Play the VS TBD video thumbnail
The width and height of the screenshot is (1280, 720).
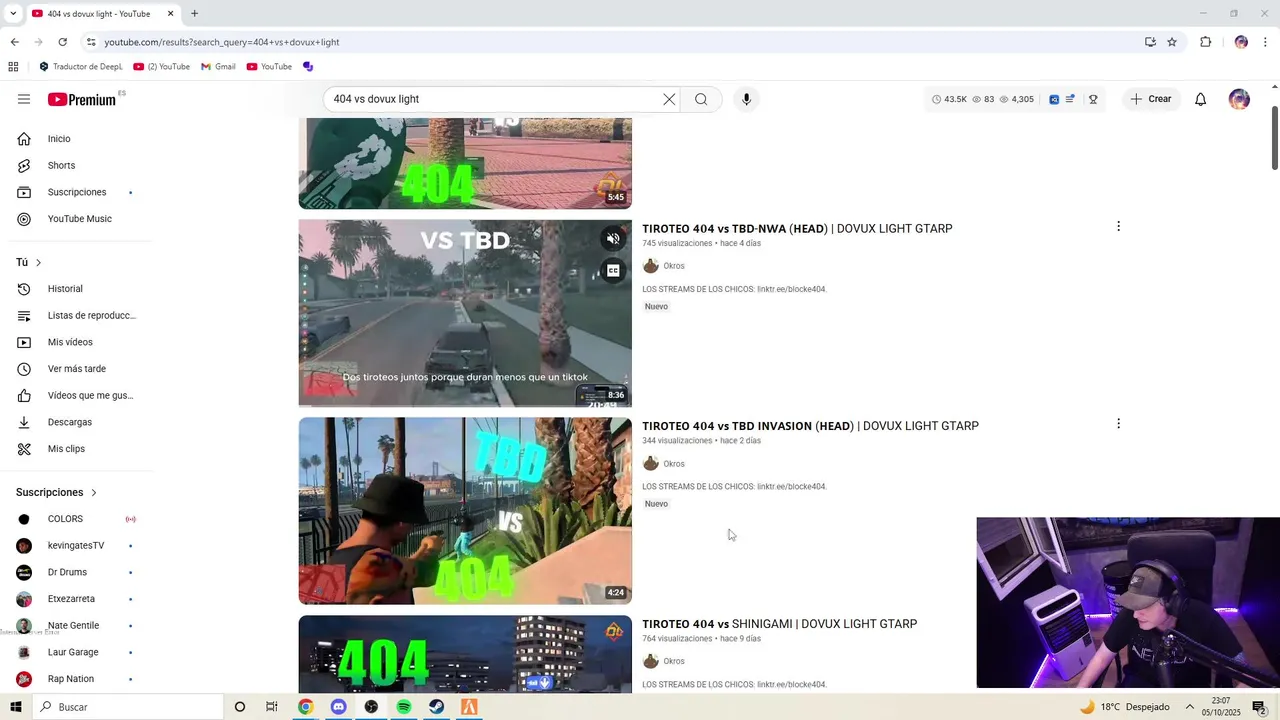pos(465,313)
